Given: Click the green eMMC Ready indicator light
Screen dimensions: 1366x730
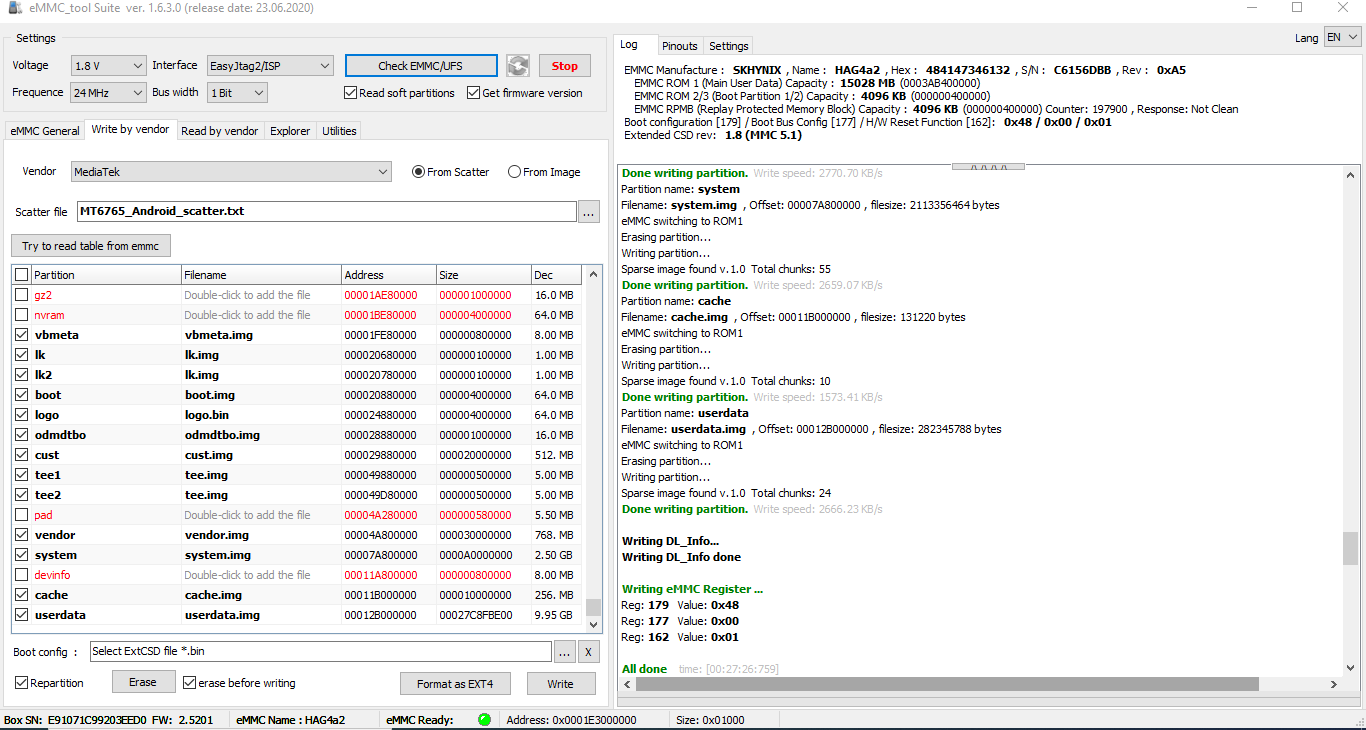Looking at the screenshot, I should [485, 719].
